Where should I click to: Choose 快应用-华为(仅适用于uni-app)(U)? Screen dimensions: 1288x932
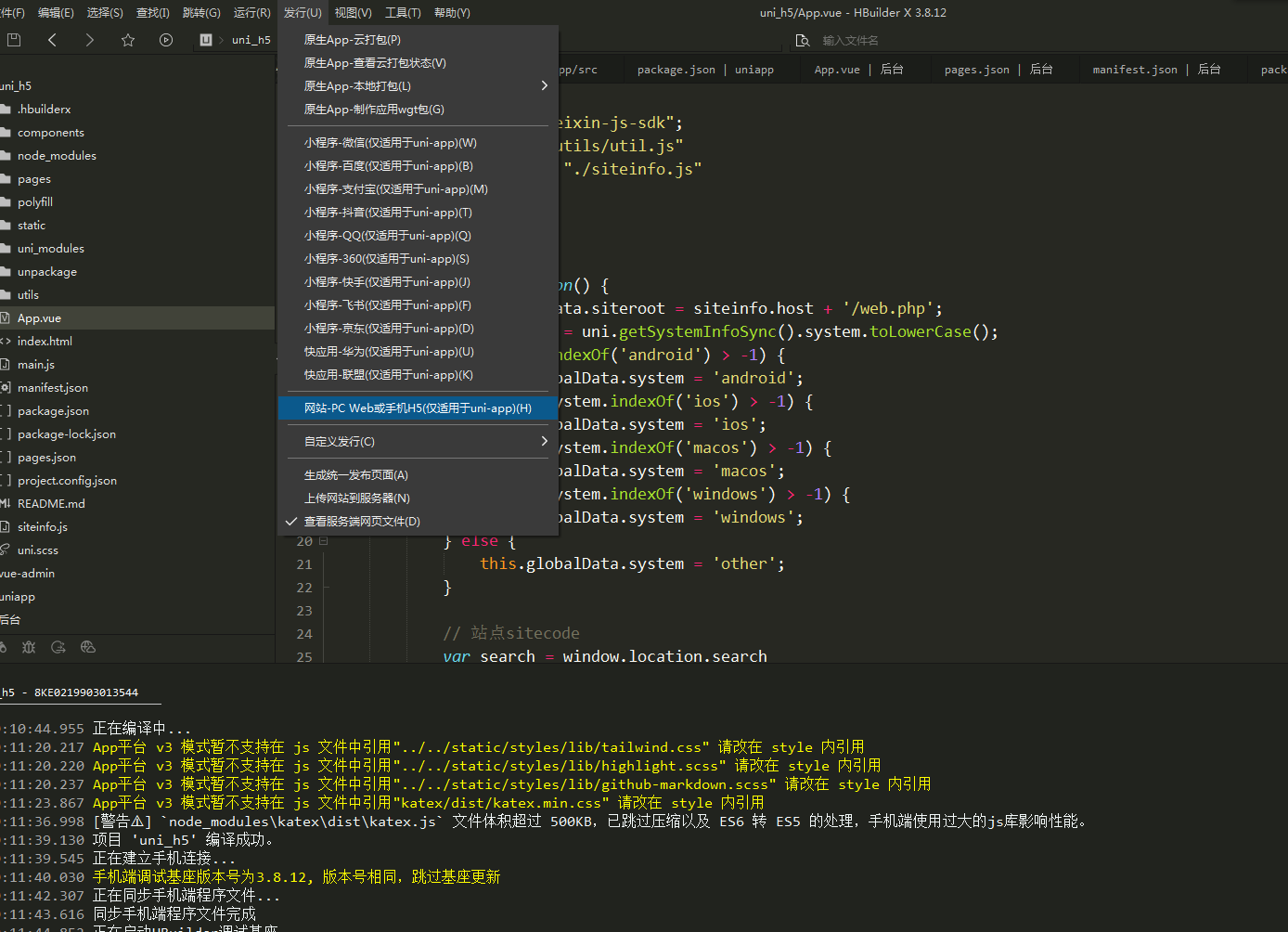(x=419, y=352)
